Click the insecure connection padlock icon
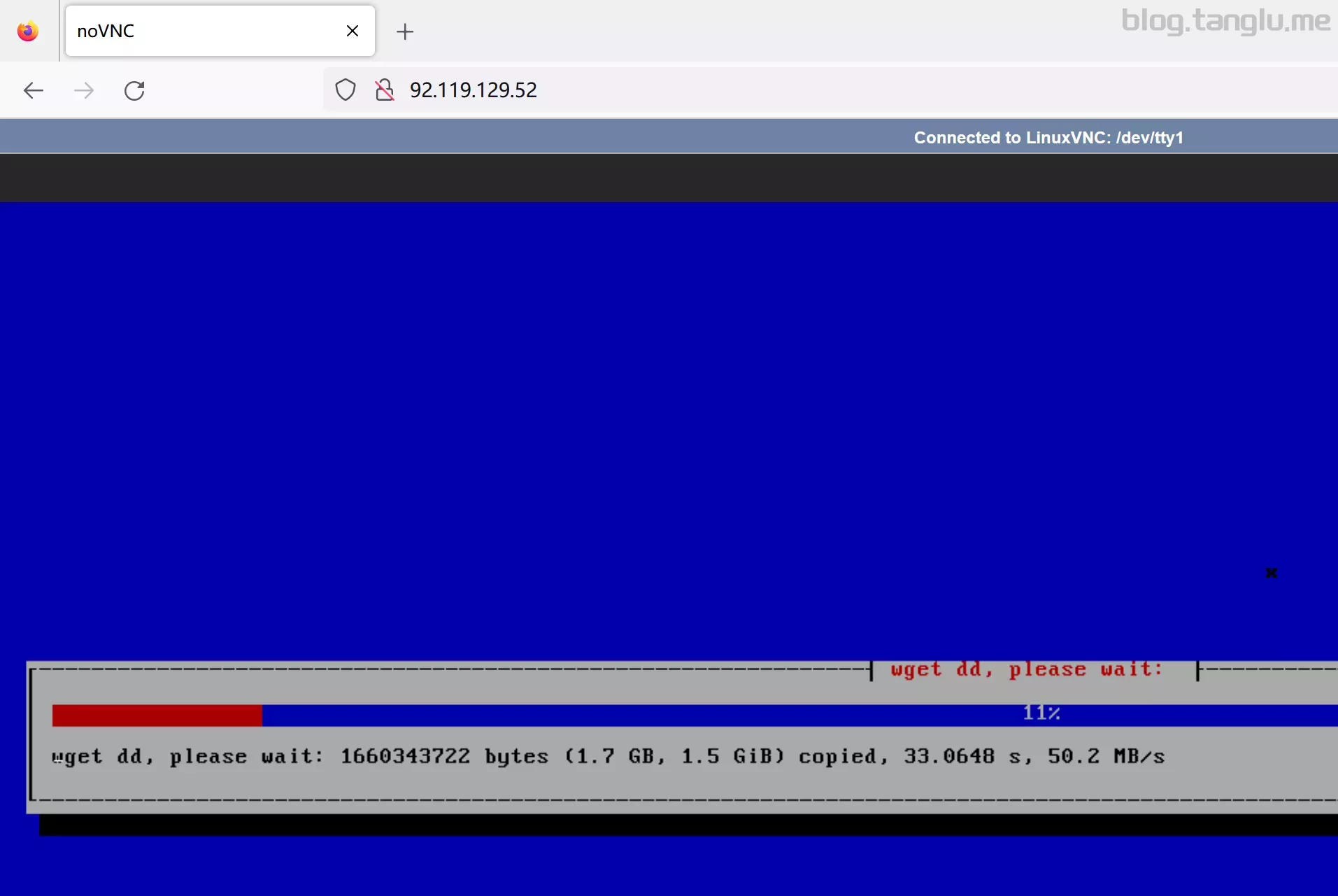 click(x=384, y=90)
